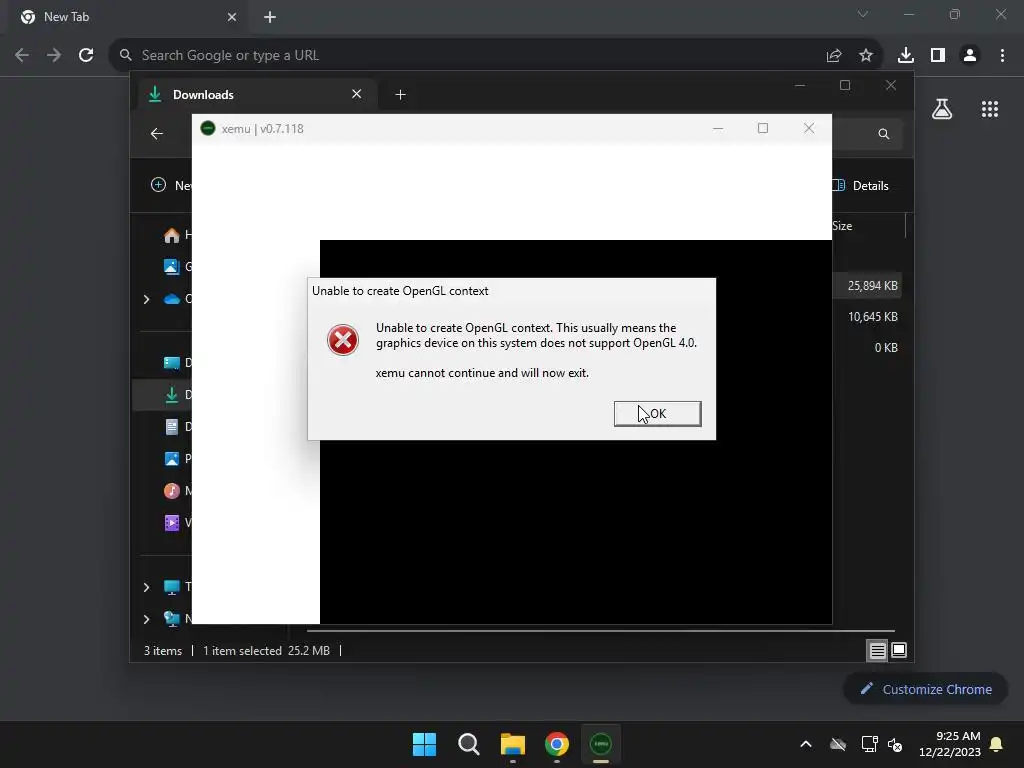Close the Downloads tab in File Explorer
This screenshot has height=768, width=1024.
tap(357, 94)
